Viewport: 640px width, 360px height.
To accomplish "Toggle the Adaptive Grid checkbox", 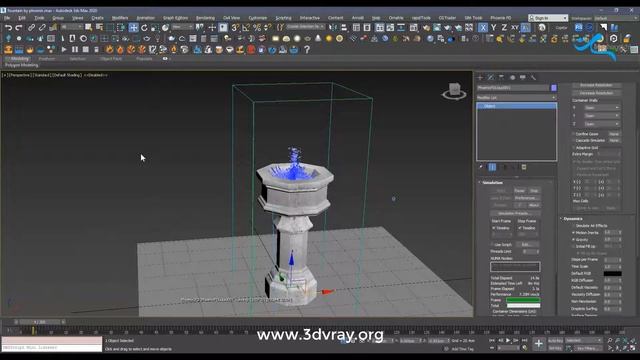I will pos(573,148).
